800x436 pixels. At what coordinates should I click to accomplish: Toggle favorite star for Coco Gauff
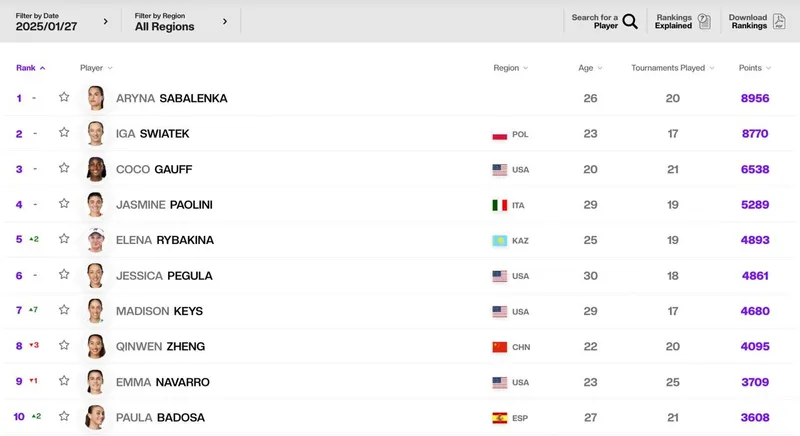pos(64,169)
